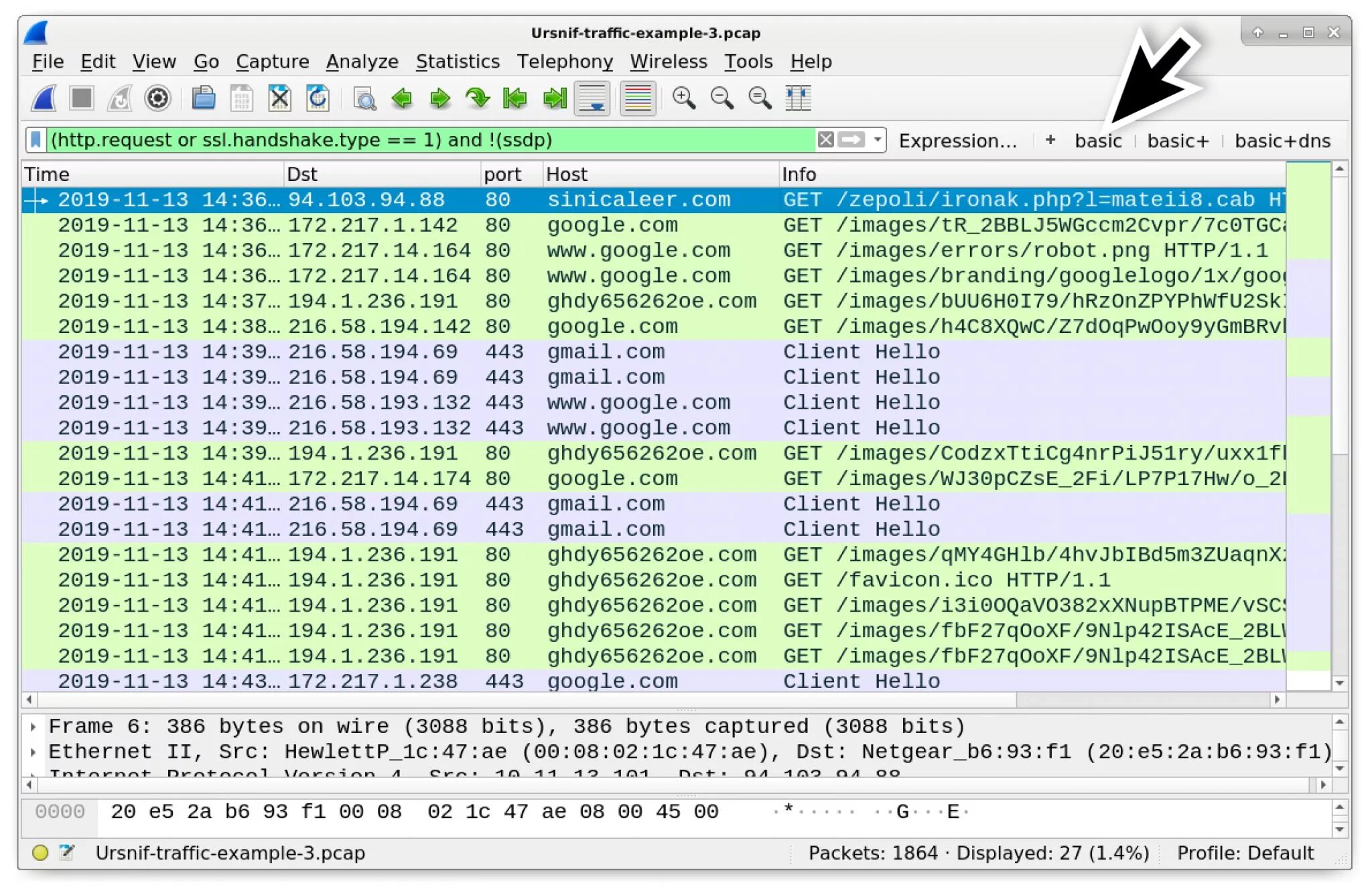Screen dimensions: 1372x893
Task: Click the find packet magnifier icon
Action: pos(364,99)
